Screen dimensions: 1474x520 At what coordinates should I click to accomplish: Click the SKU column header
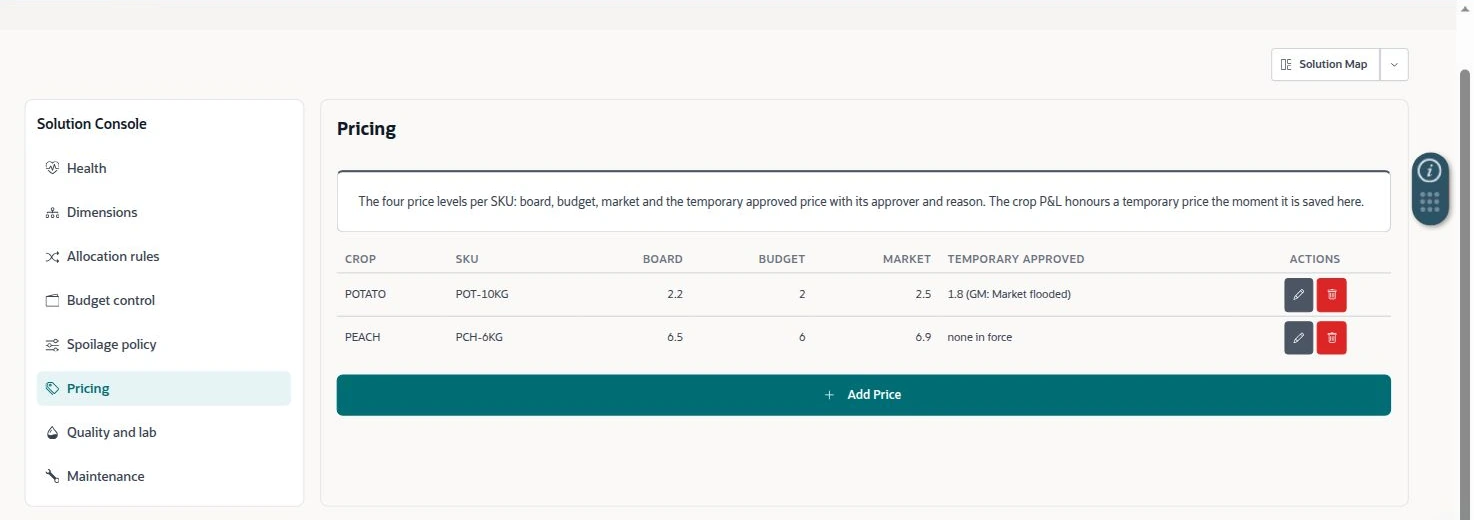pyautogui.click(x=467, y=259)
